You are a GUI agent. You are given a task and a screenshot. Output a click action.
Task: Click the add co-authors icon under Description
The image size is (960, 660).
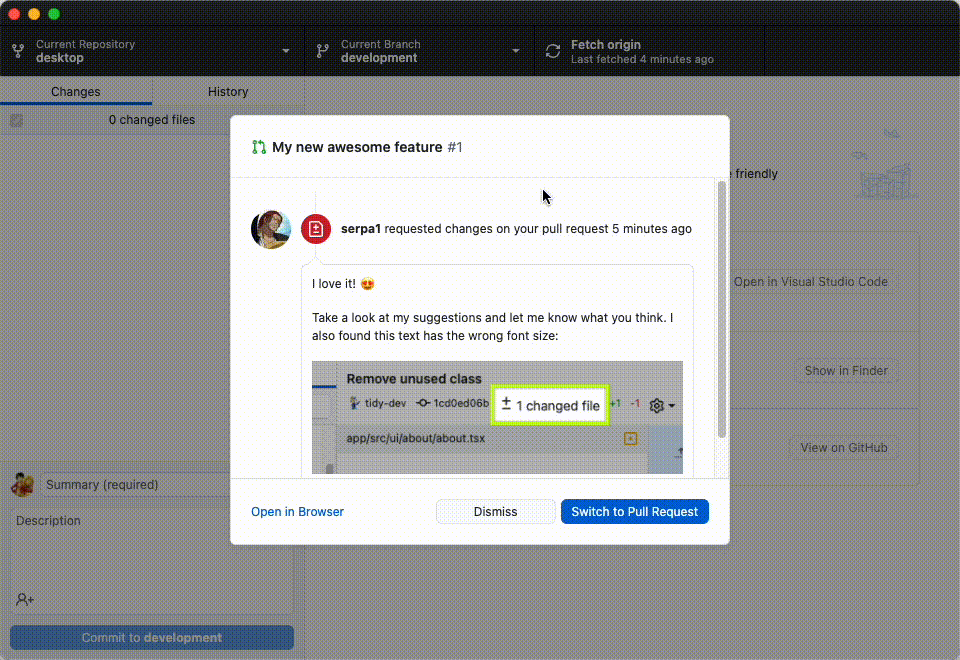tap(25, 599)
